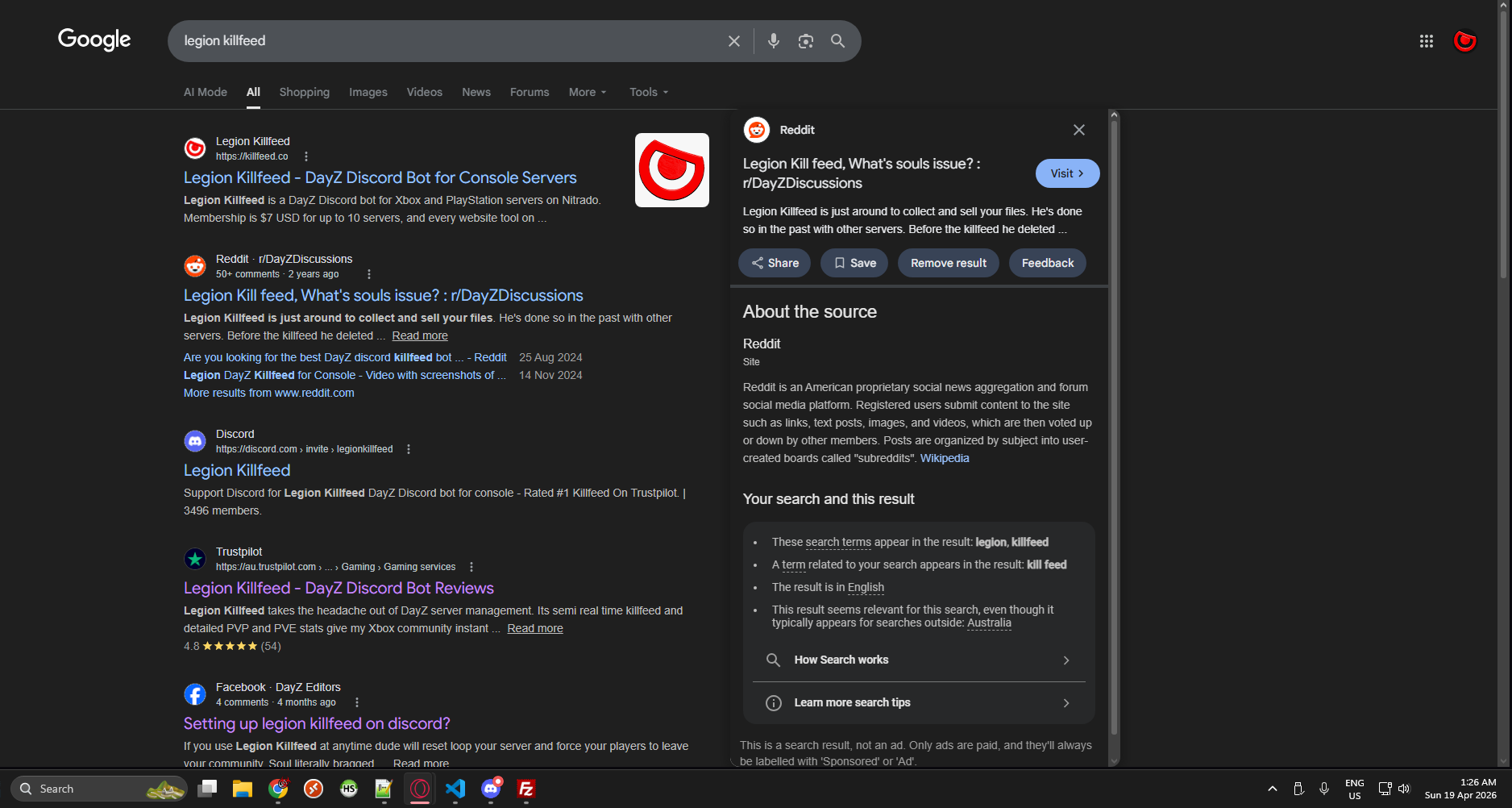This screenshot has height=808, width=1512.
Task: Open the green HS app in the taskbar
Action: (x=349, y=789)
